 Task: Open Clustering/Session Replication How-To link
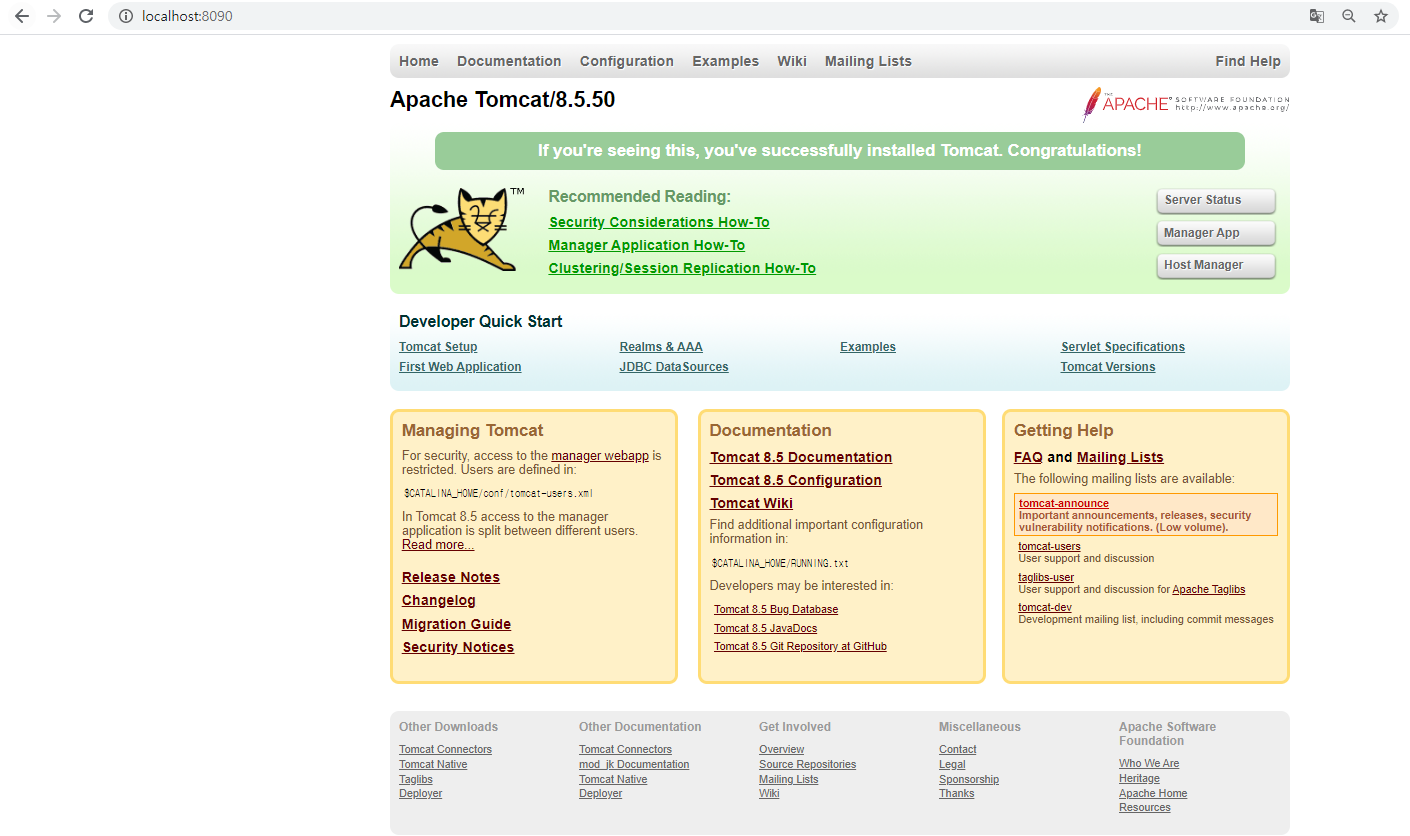682,268
